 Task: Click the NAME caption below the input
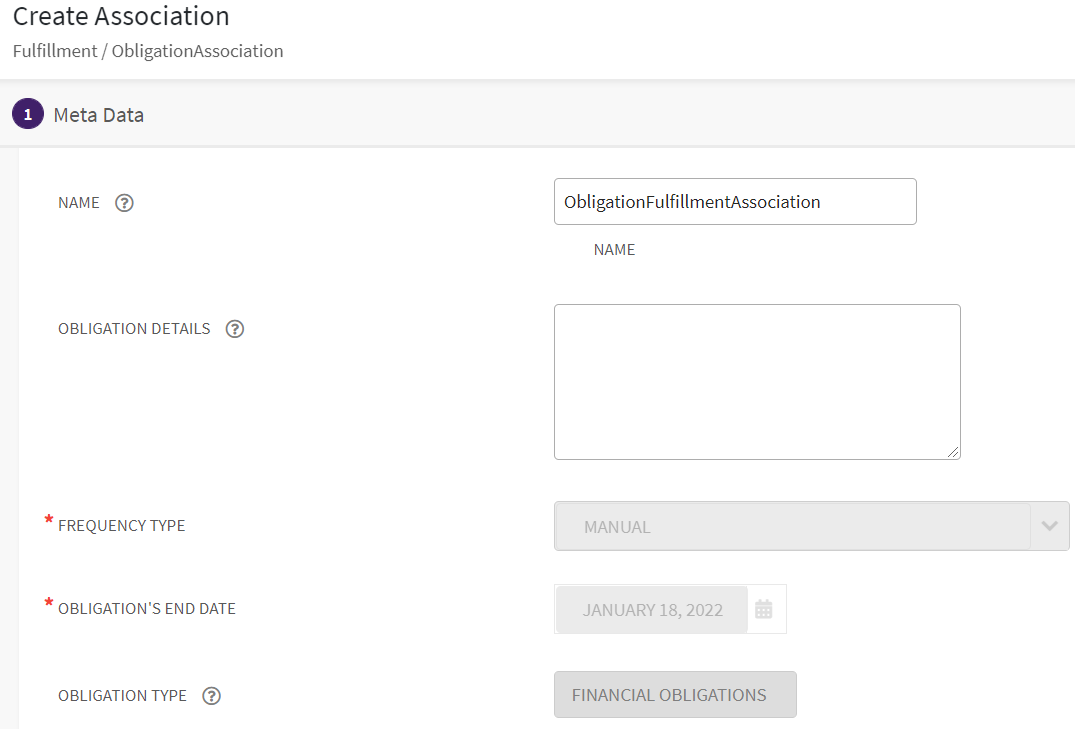coord(614,250)
